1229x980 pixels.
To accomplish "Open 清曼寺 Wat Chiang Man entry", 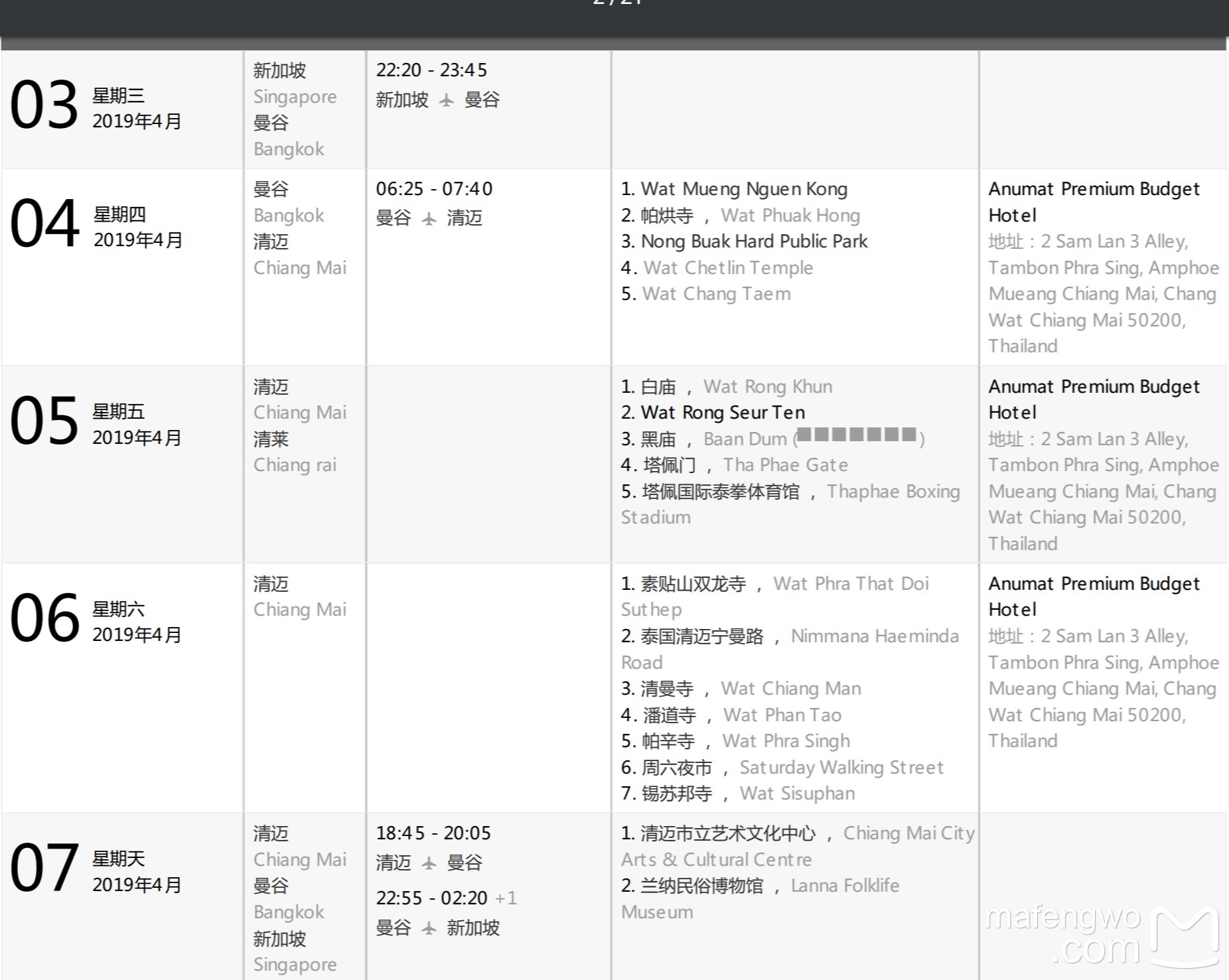I will (741, 689).
